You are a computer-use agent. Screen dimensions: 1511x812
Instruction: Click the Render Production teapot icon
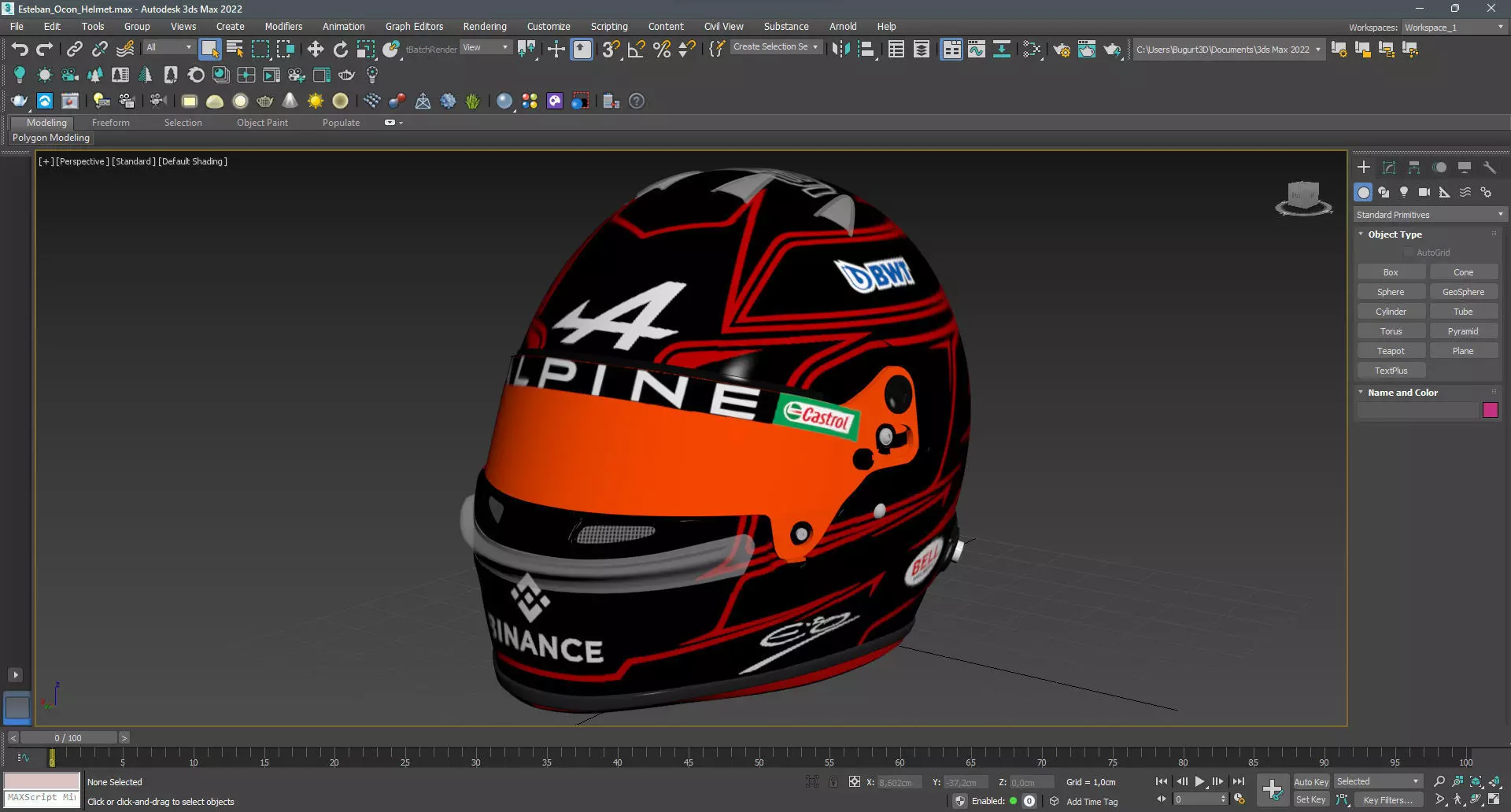click(1112, 50)
